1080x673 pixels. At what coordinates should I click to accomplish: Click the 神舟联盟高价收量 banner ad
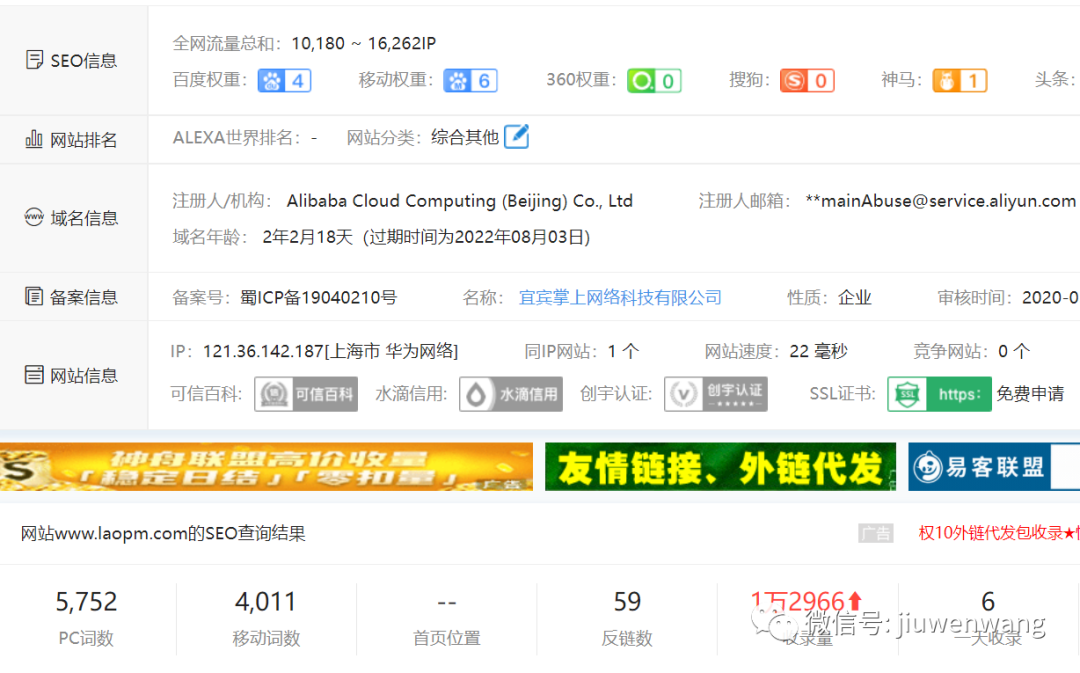coord(266,466)
